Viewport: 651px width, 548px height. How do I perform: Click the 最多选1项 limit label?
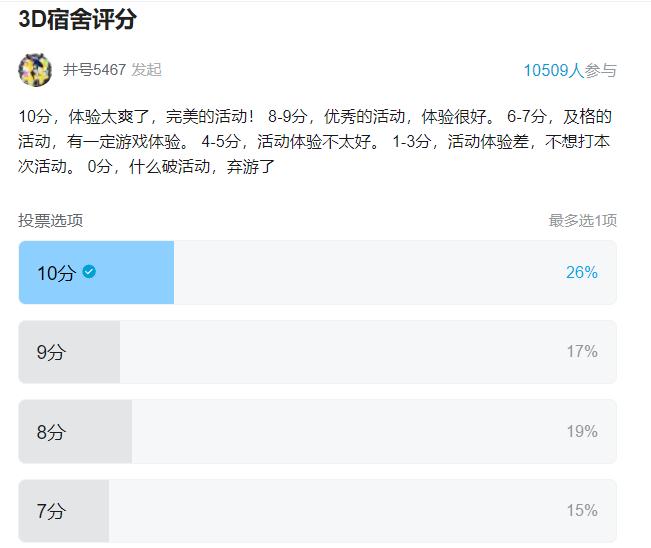click(582, 220)
